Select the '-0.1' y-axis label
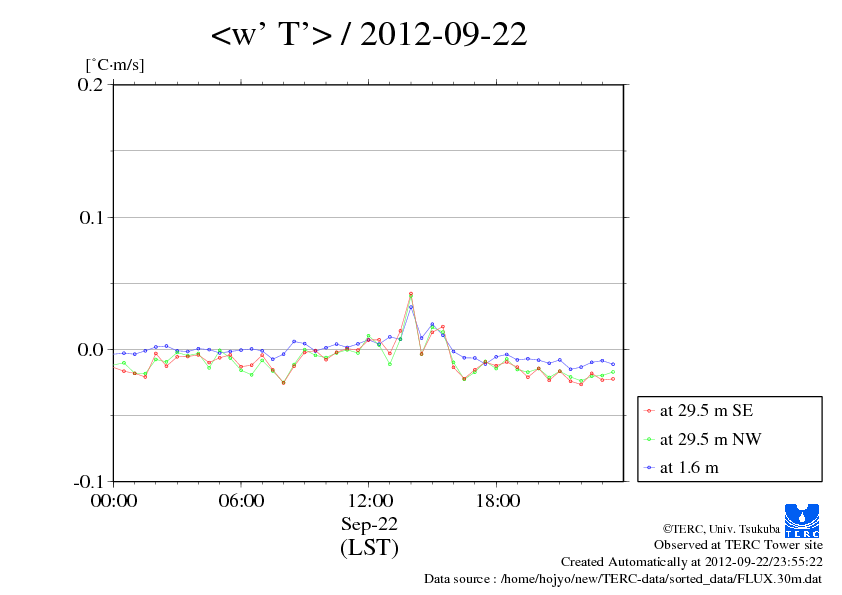This screenshot has width=842, height=595. [x=88, y=481]
